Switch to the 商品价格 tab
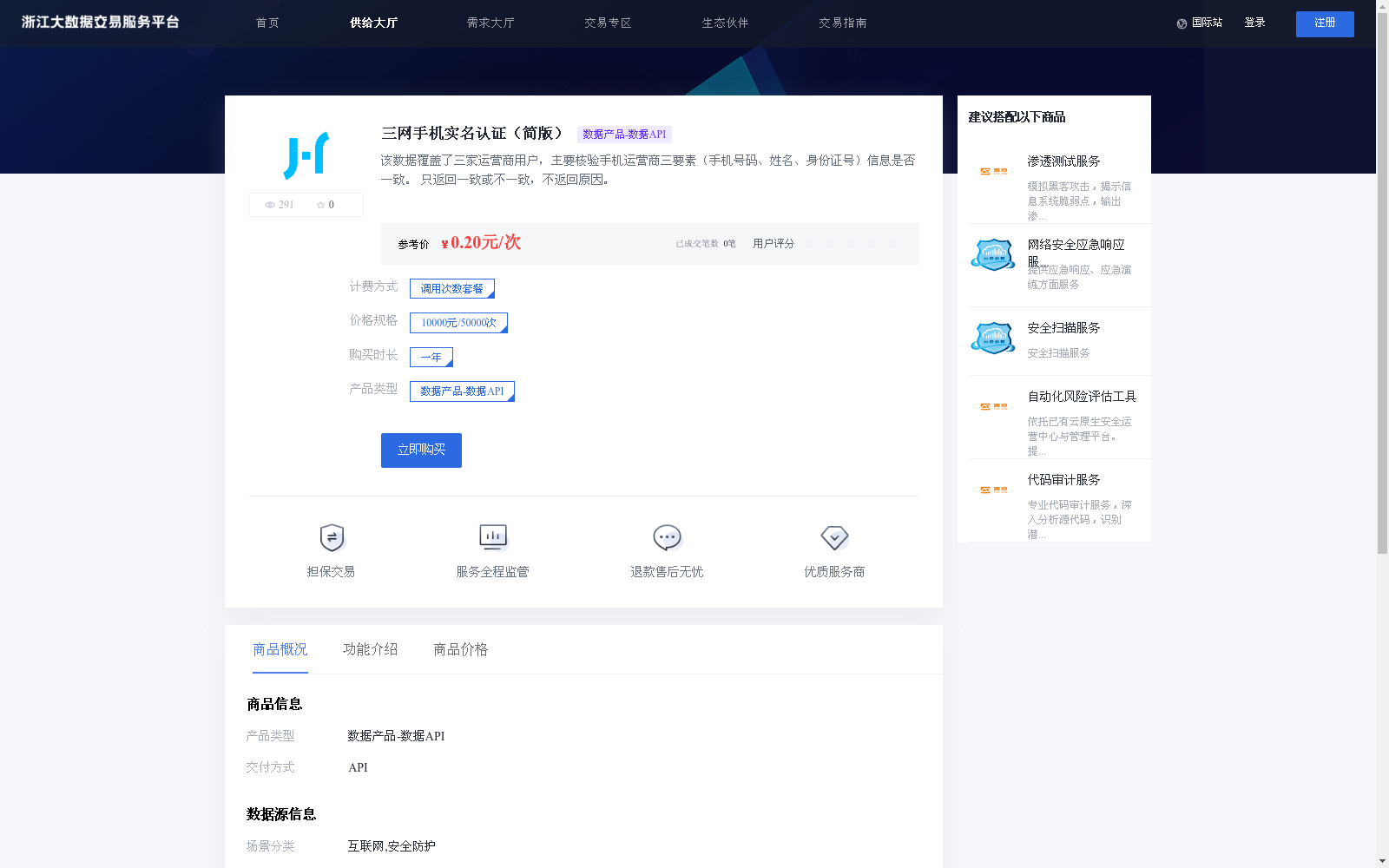 point(461,649)
